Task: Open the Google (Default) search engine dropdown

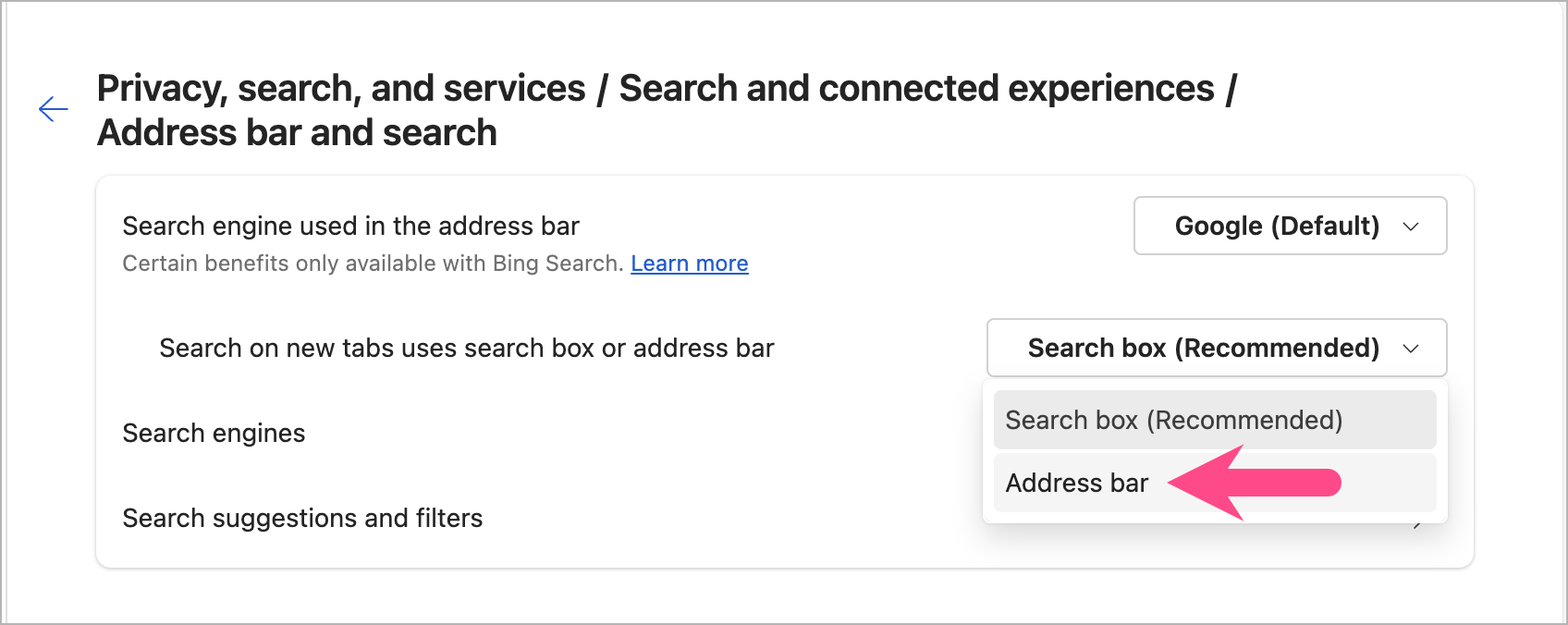Action: pyautogui.click(x=1289, y=226)
